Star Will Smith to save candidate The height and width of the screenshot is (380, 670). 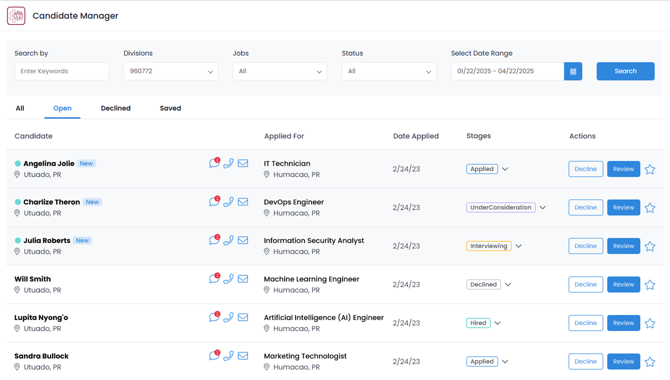[650, 285]
